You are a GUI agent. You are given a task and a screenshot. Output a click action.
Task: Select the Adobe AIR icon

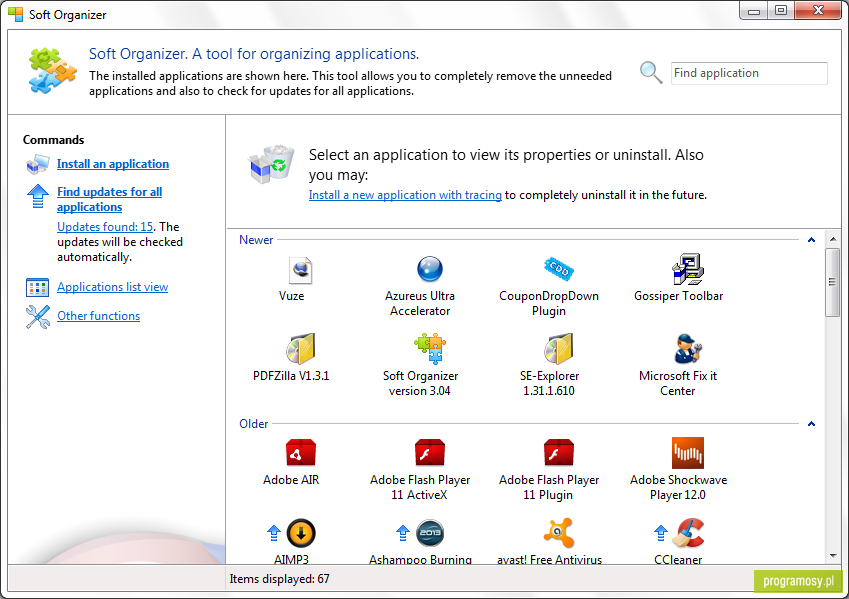pos(301,453)
